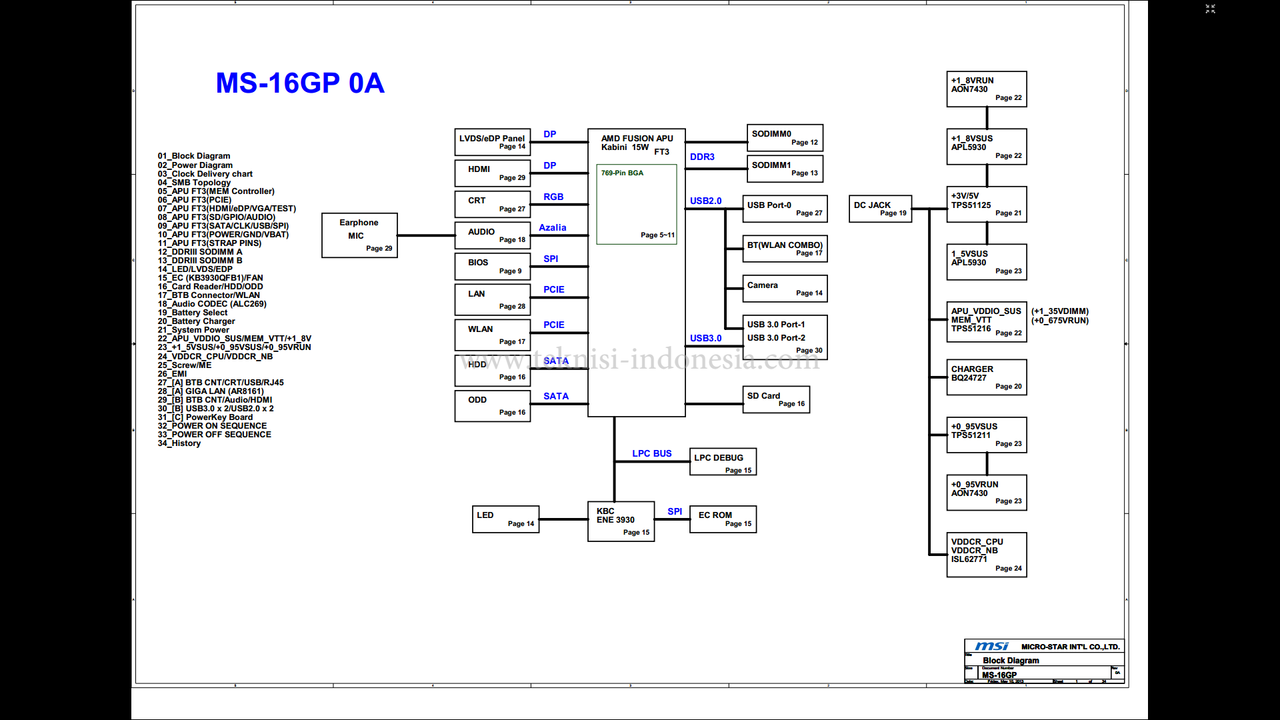Click the 'Earphone MIC' block
Image resolution: width=1280 pixels, height=720 pixels.
(x=360, y=235)
